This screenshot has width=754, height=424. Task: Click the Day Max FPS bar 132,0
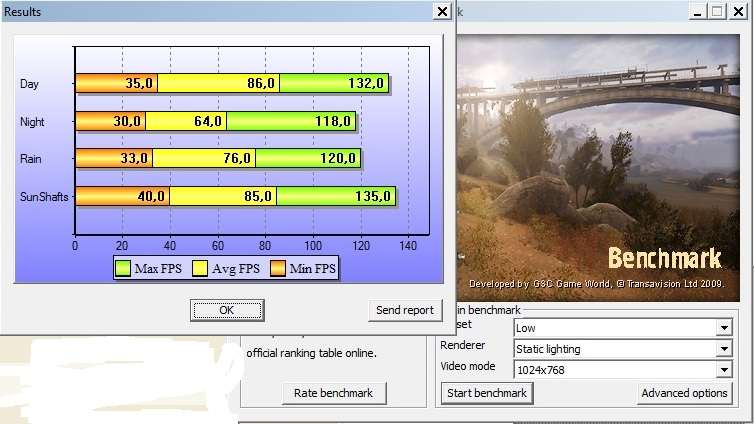334,83
